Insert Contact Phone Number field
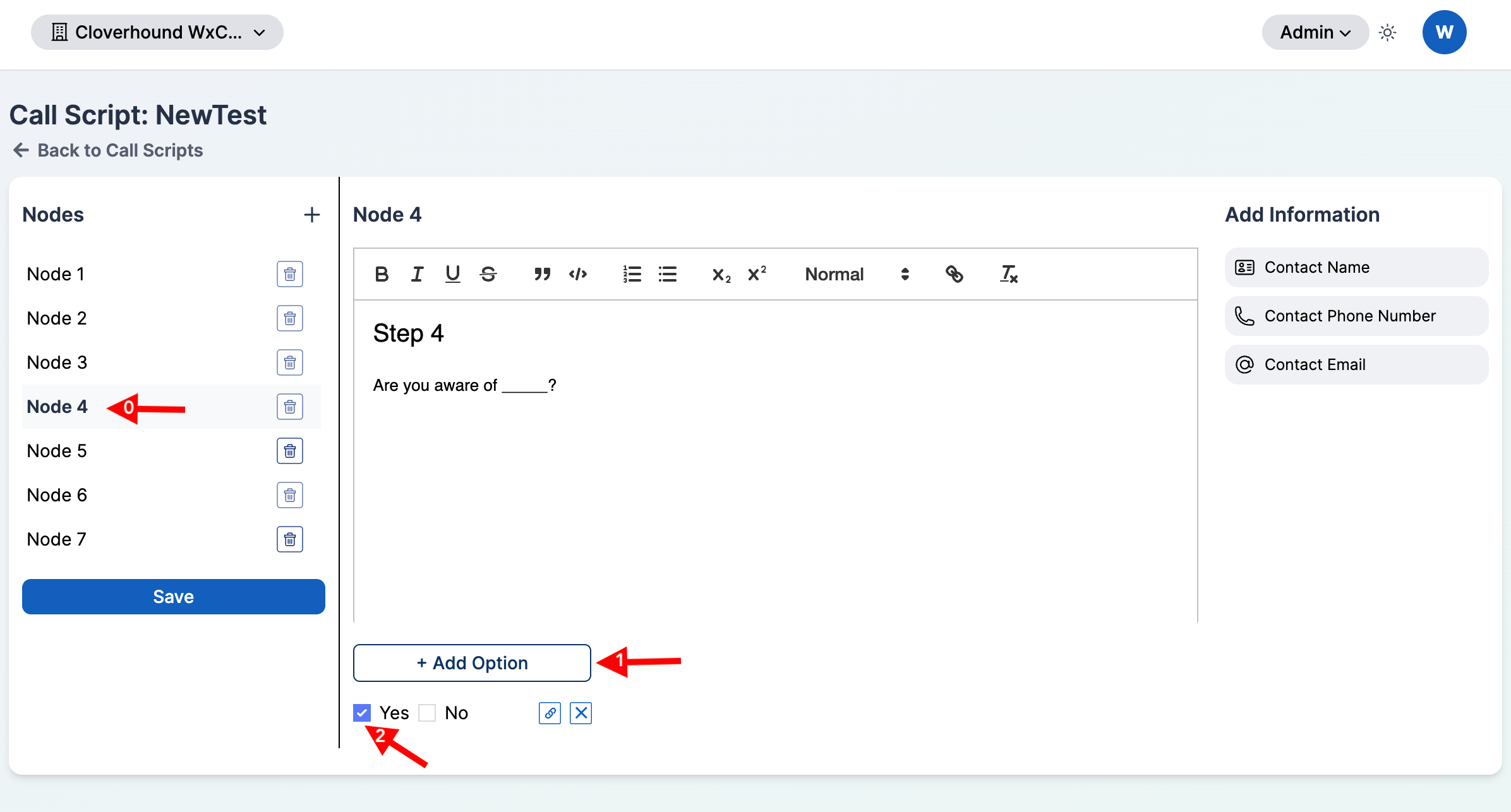The height and width of the screenshot is (812, 1511). click(x=1356, y=316)
